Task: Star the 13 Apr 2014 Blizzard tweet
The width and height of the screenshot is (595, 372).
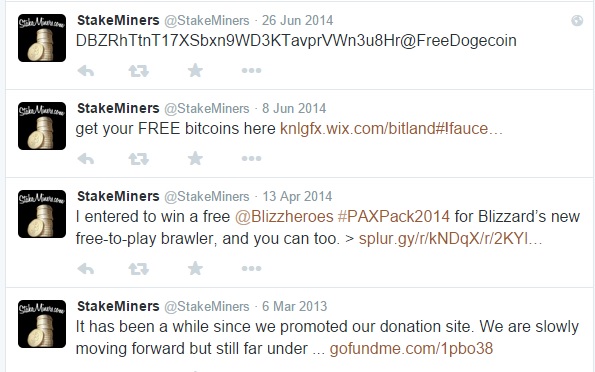Action: tap(195, 269)
